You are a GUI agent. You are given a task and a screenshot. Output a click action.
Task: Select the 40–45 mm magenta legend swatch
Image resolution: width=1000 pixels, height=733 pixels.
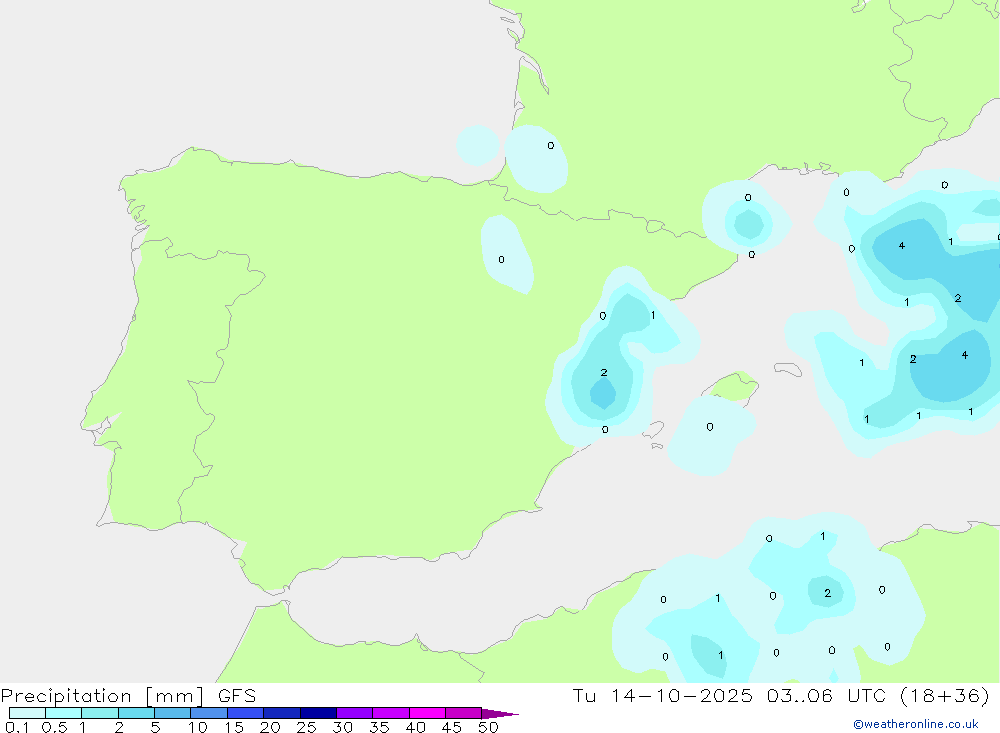click(x=427, y=713)
